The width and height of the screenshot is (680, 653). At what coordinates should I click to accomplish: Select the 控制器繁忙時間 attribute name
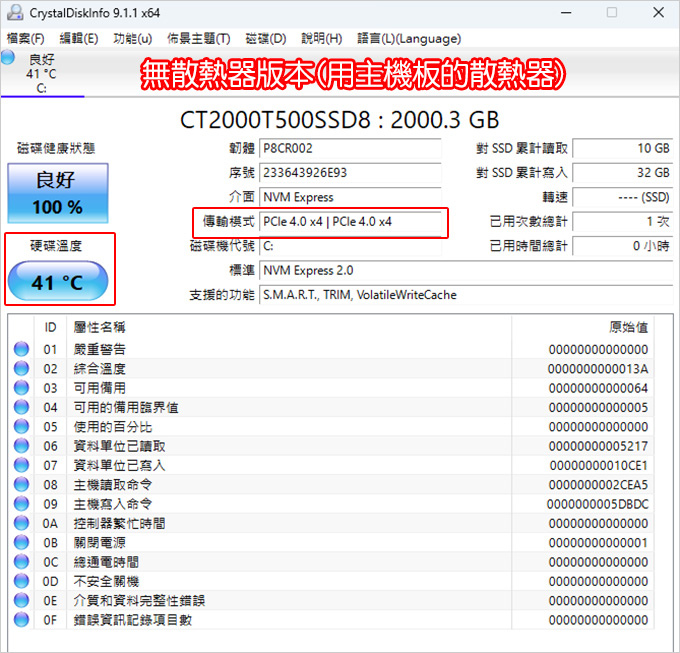click(119, 523)
